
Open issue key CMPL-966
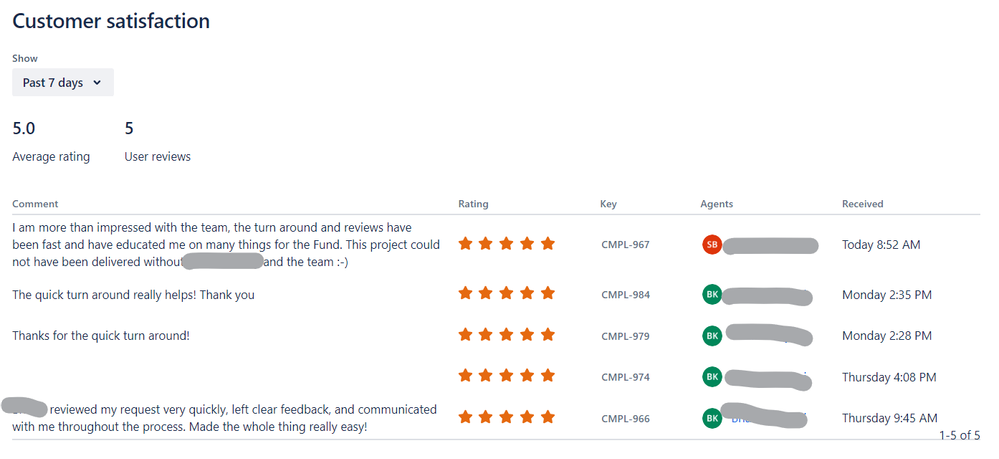625,418
